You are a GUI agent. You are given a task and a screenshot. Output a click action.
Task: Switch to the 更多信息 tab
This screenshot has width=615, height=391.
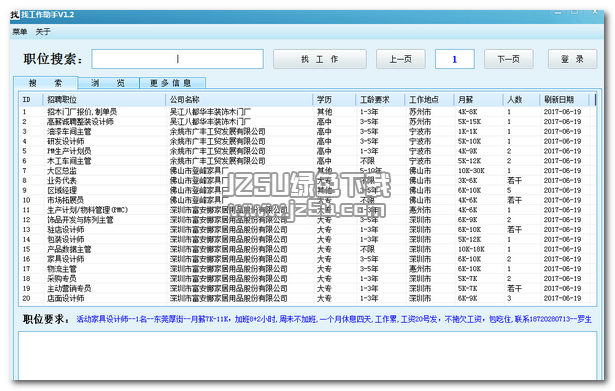[172, 83]
